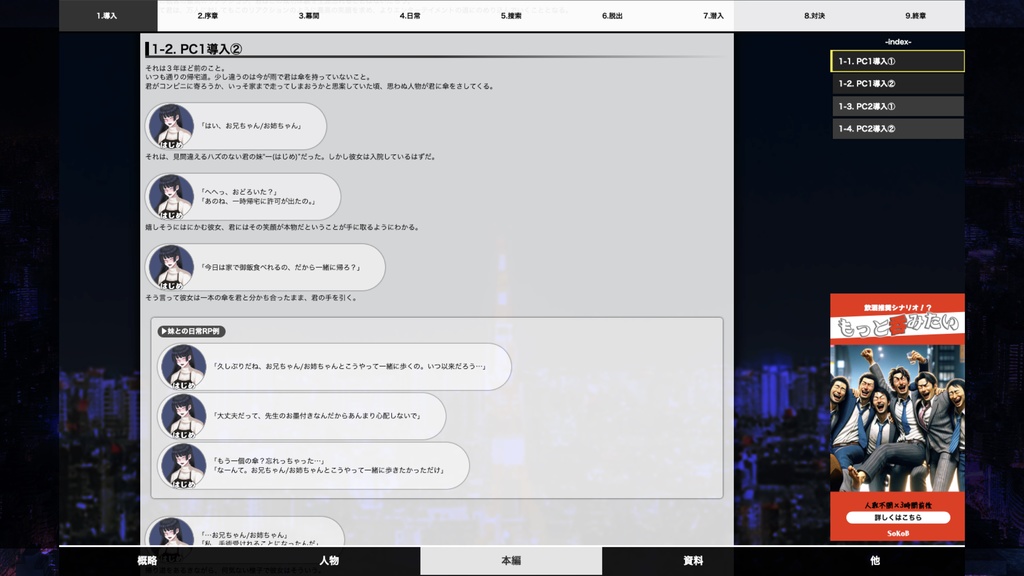
Task: Click the partially visible avatar at page bottom
Action: point(172,530)
